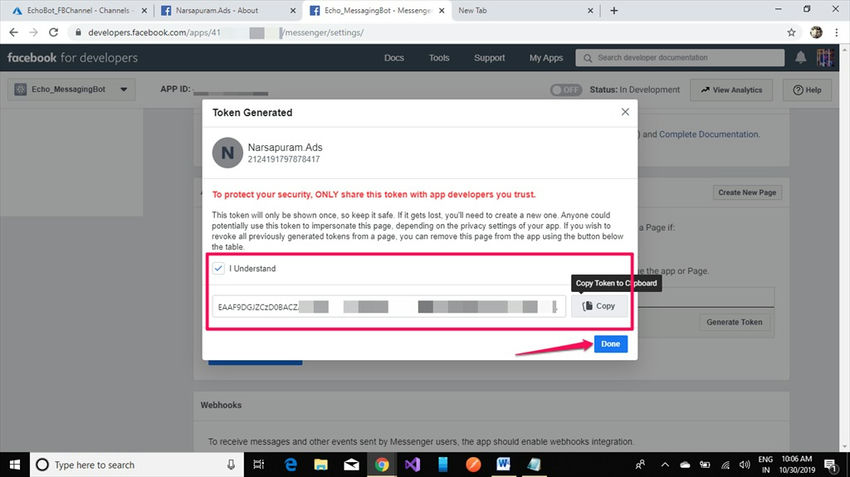Click the developer documentation search box
The height and width of the screenshot is (477, 850).
pyautogui.click(x=680, y=57)
